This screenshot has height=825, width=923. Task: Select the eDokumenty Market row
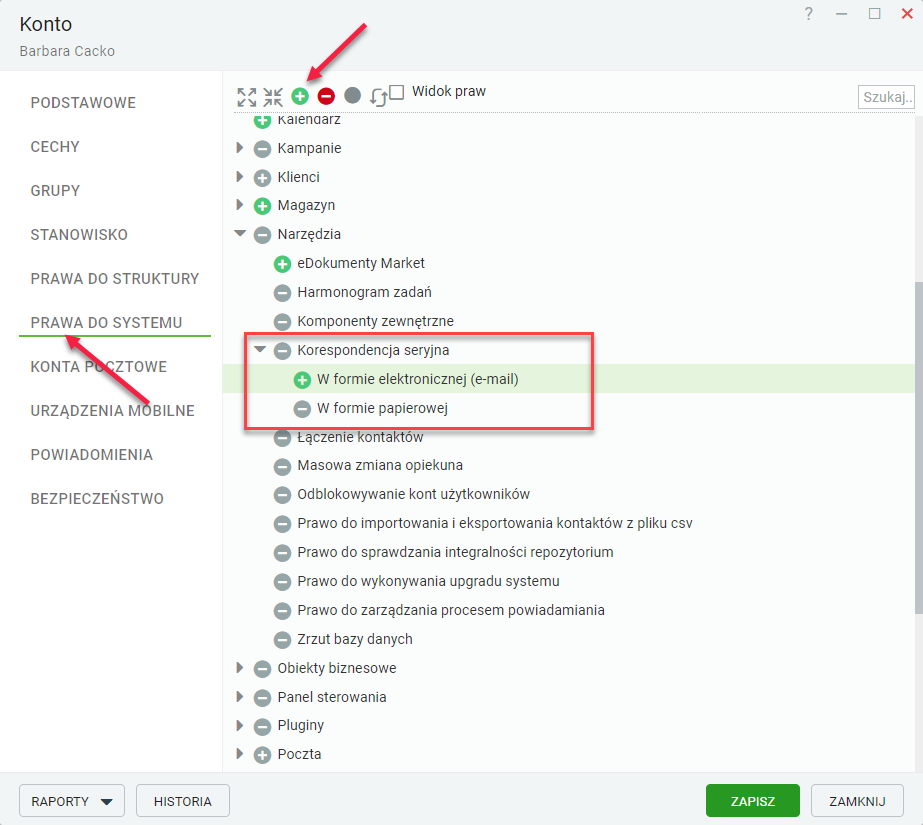click(x=361, y=264)
